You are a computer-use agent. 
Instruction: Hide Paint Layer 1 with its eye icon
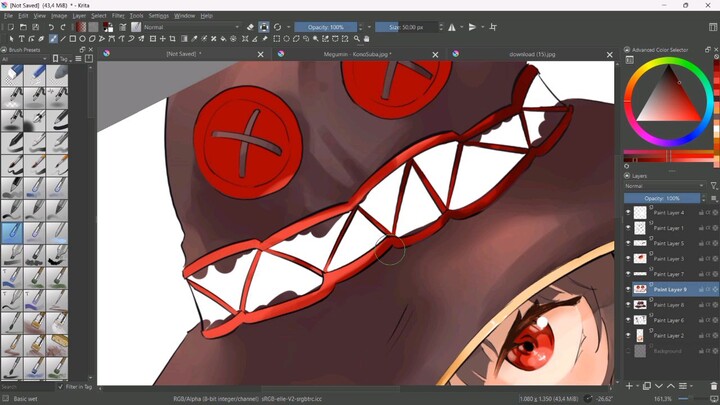pos(628,228)
